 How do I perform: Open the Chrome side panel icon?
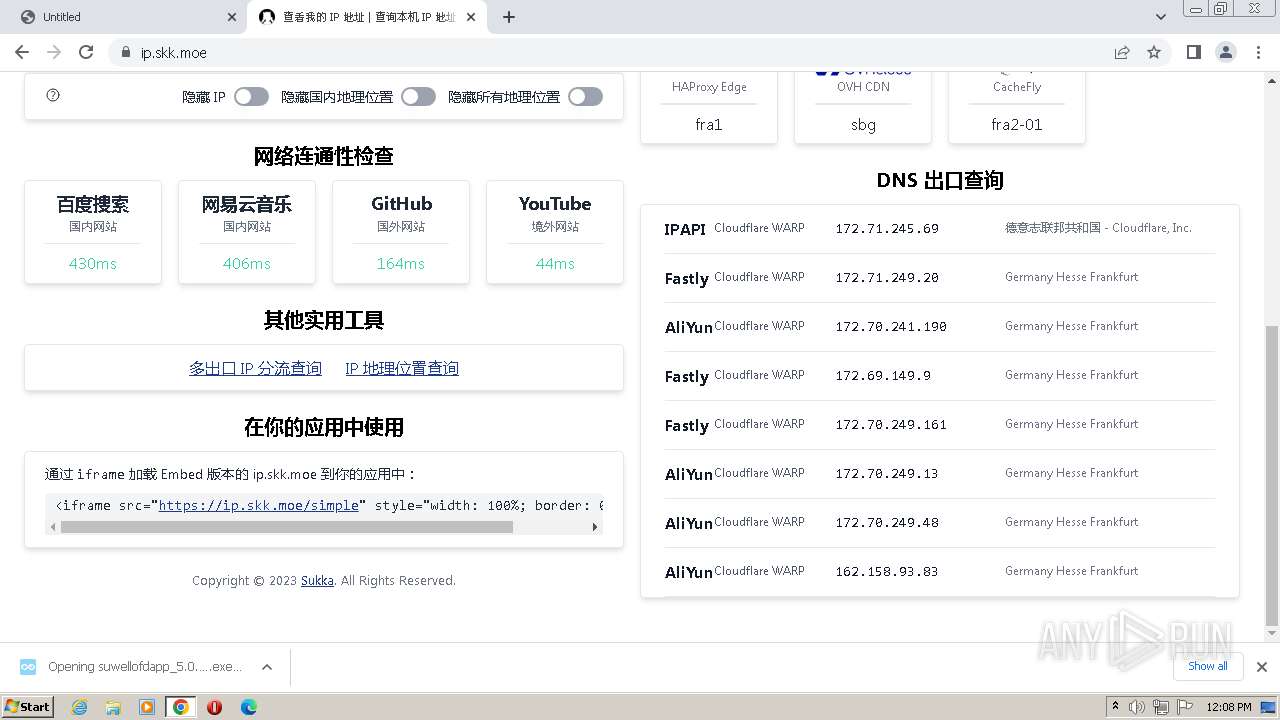pyautogui.click(x=1193, y=52)
